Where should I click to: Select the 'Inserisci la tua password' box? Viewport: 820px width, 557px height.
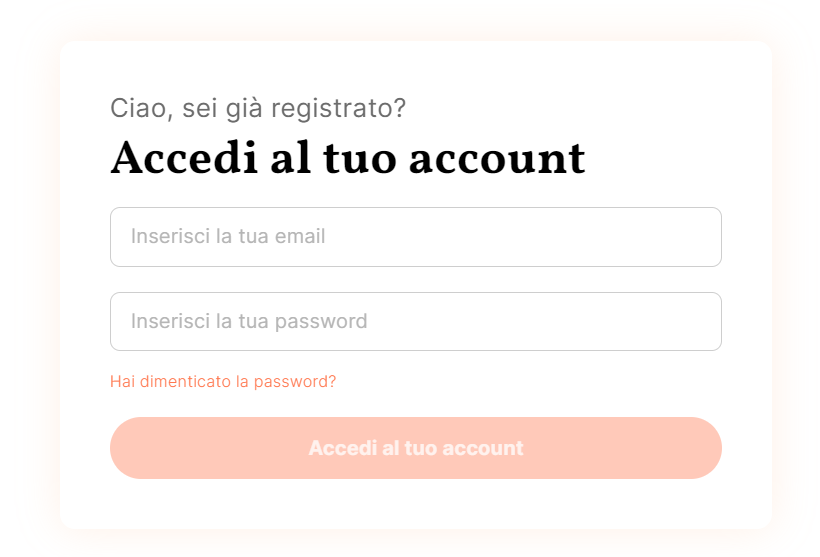[415, 321]
